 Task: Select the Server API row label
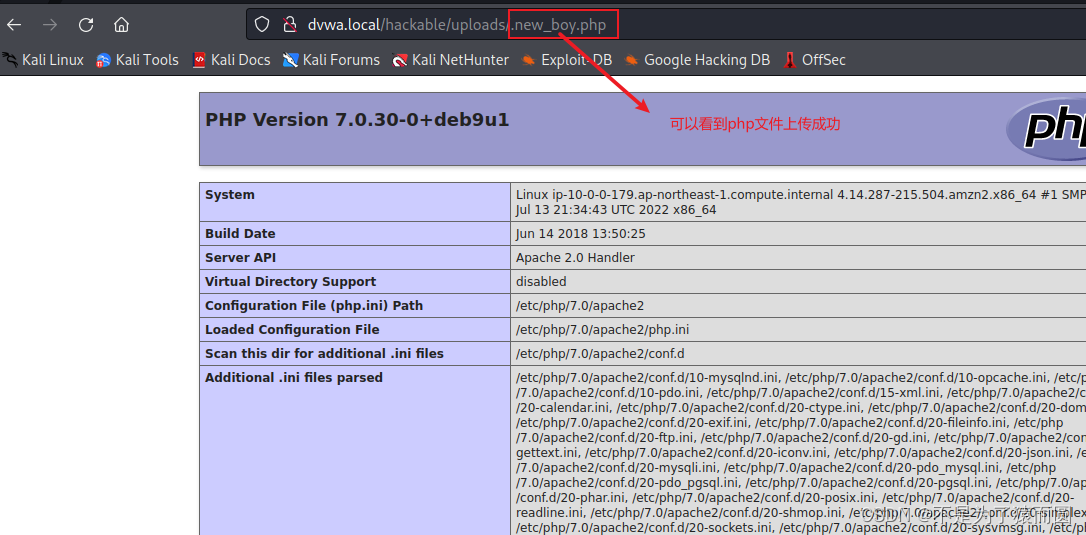pyautogui.click(x=240, y=258)
